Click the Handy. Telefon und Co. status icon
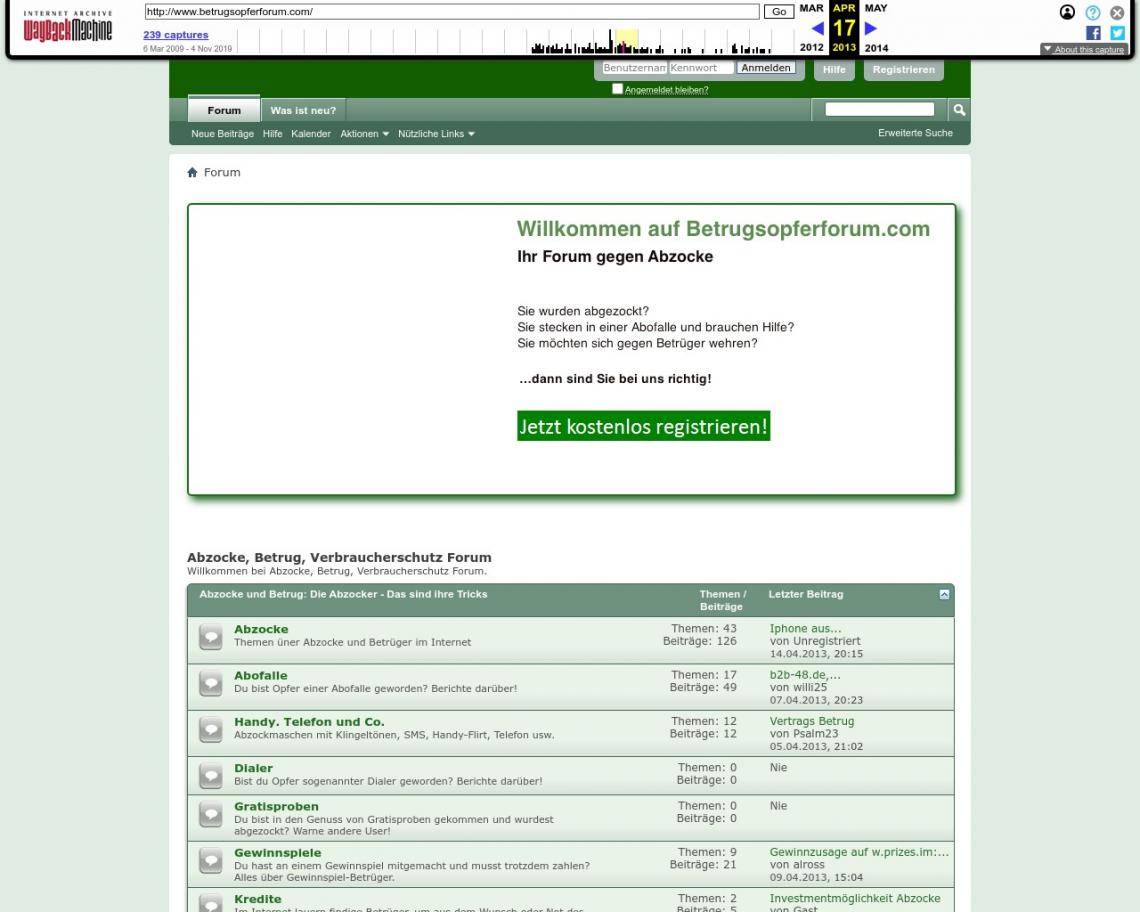The height and width of the screenshot is (912, 1140). [x=211, y=729]
